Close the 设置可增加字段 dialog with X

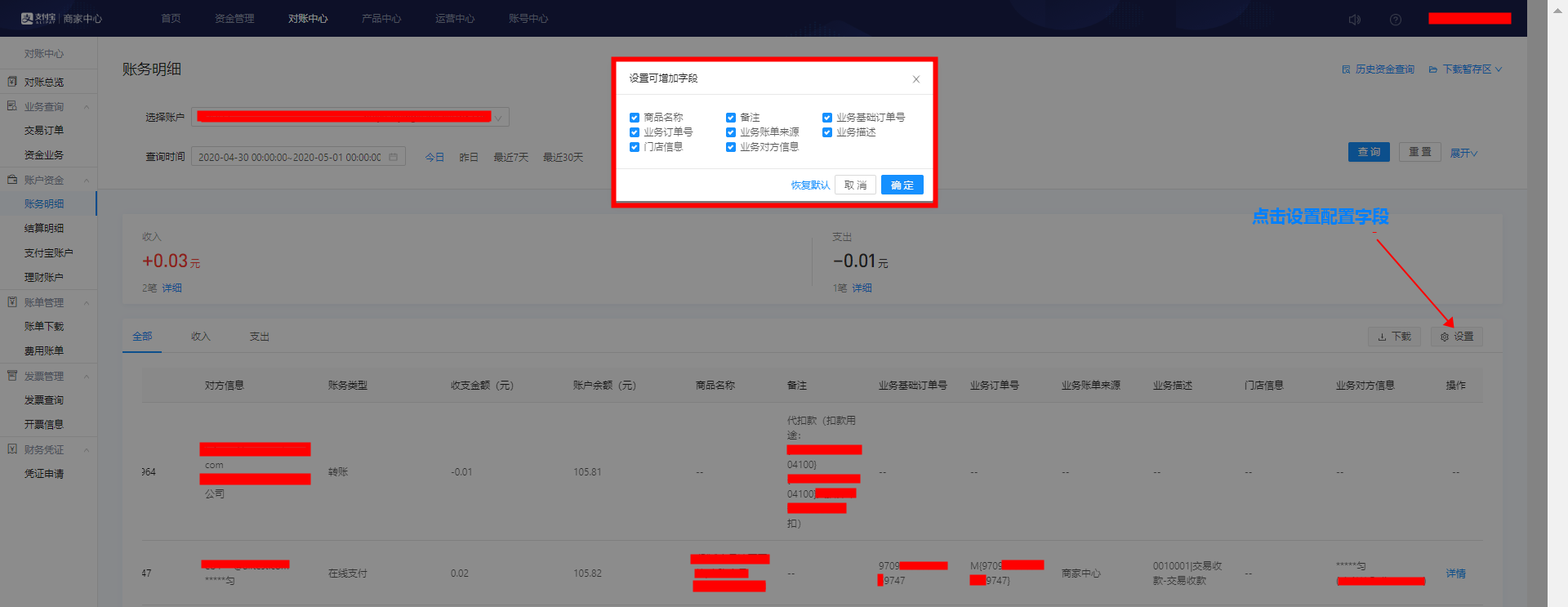coord(916,79)
